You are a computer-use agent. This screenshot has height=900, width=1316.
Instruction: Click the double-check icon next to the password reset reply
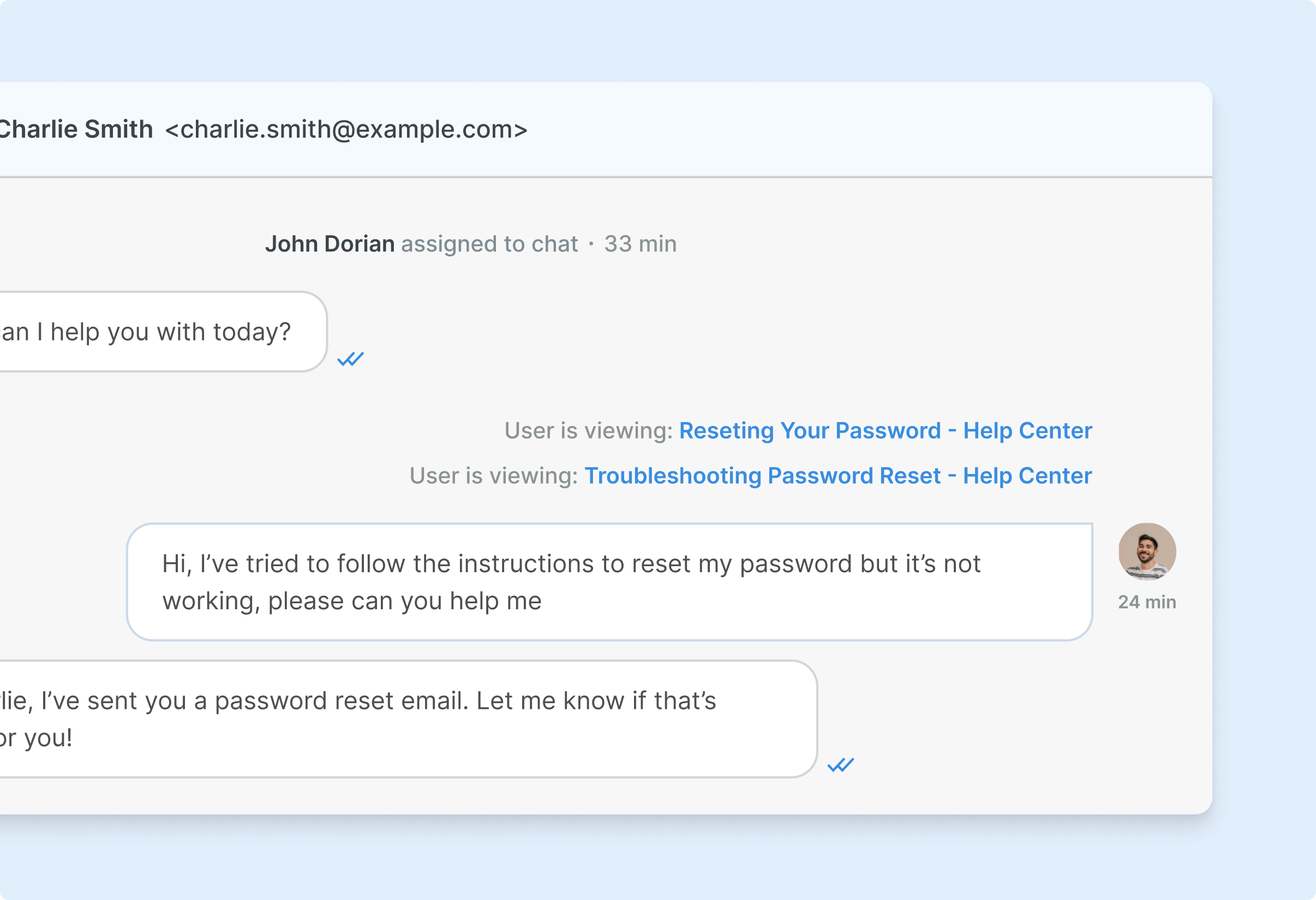pos(840,765)
